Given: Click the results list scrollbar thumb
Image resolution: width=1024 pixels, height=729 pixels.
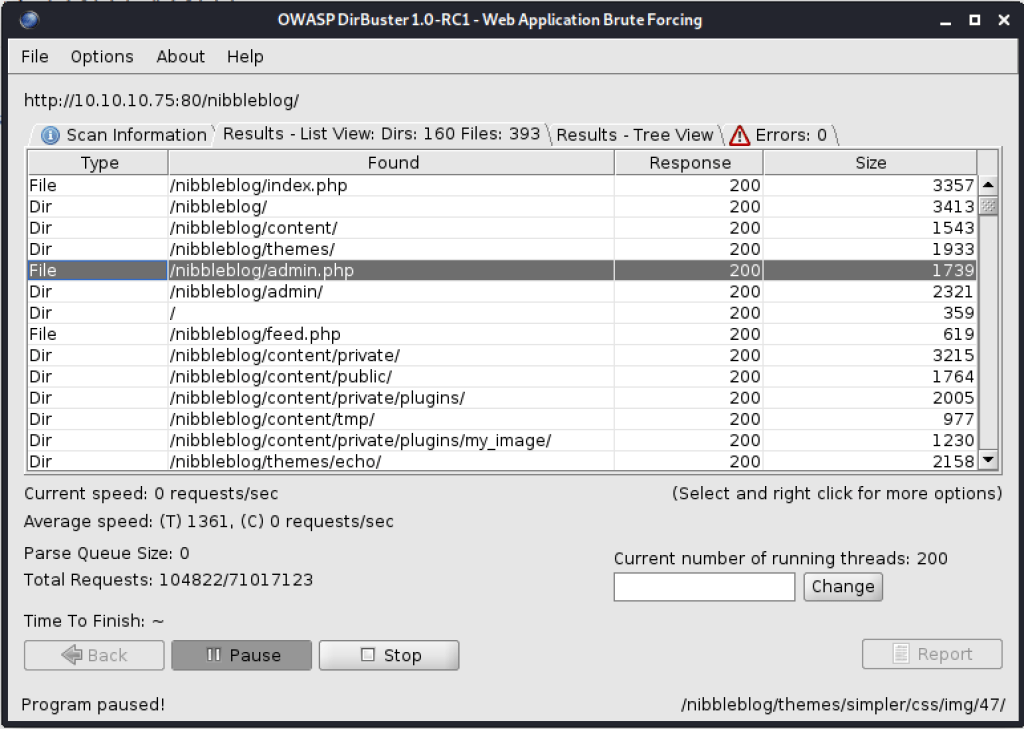Looking at the screenshot, I should (x=988, y=206).
